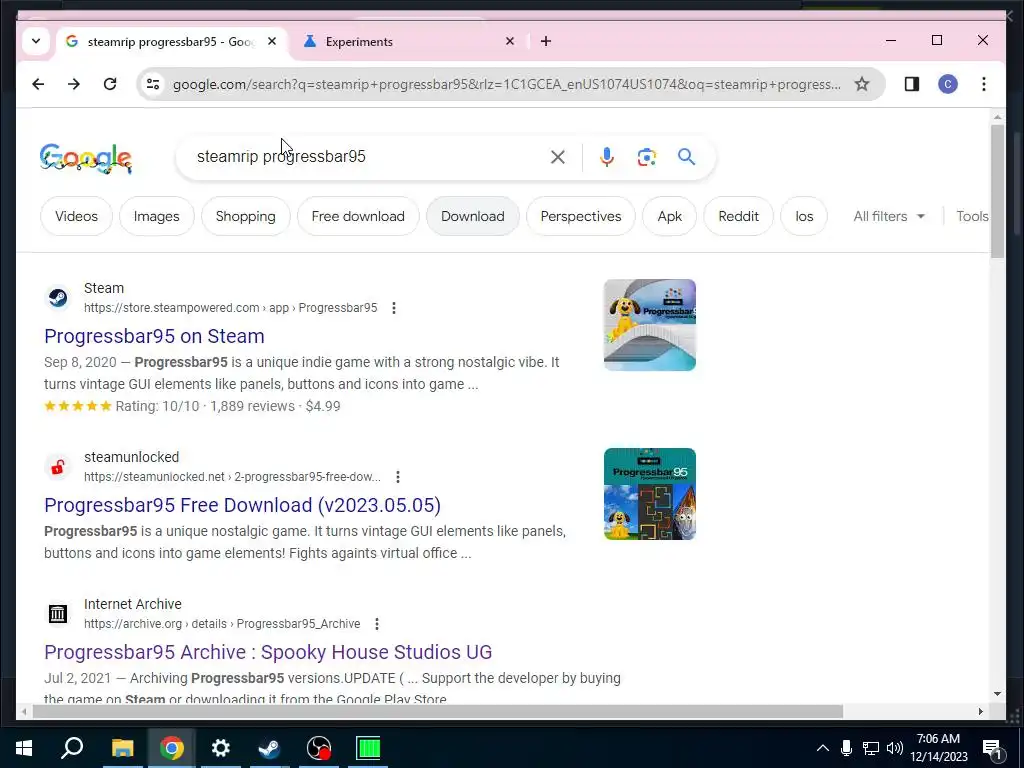
Task: Click the address bar URL
Action: tap(507, 84)
